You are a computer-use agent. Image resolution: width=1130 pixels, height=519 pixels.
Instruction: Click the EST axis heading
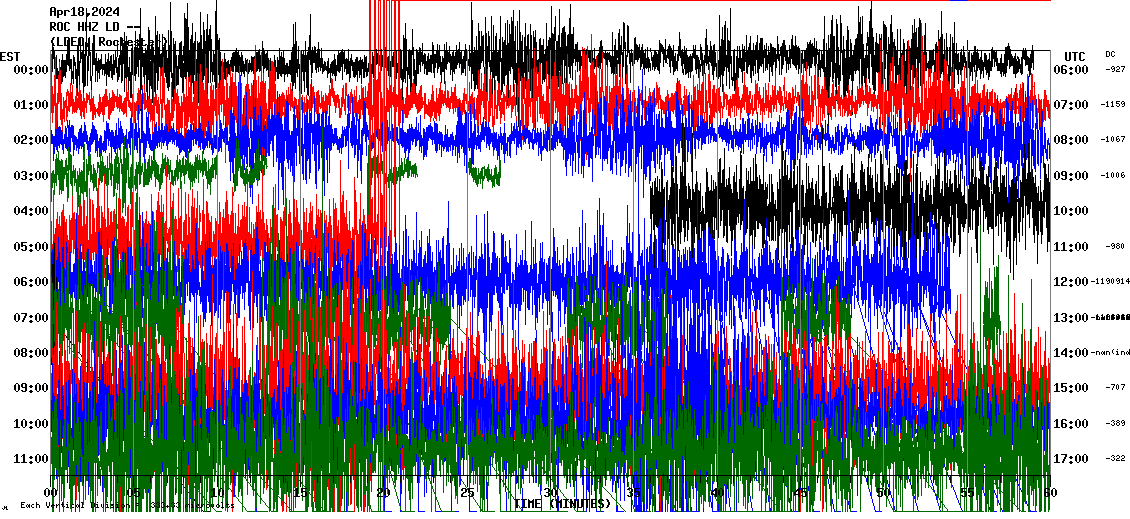tap(10, 56)
